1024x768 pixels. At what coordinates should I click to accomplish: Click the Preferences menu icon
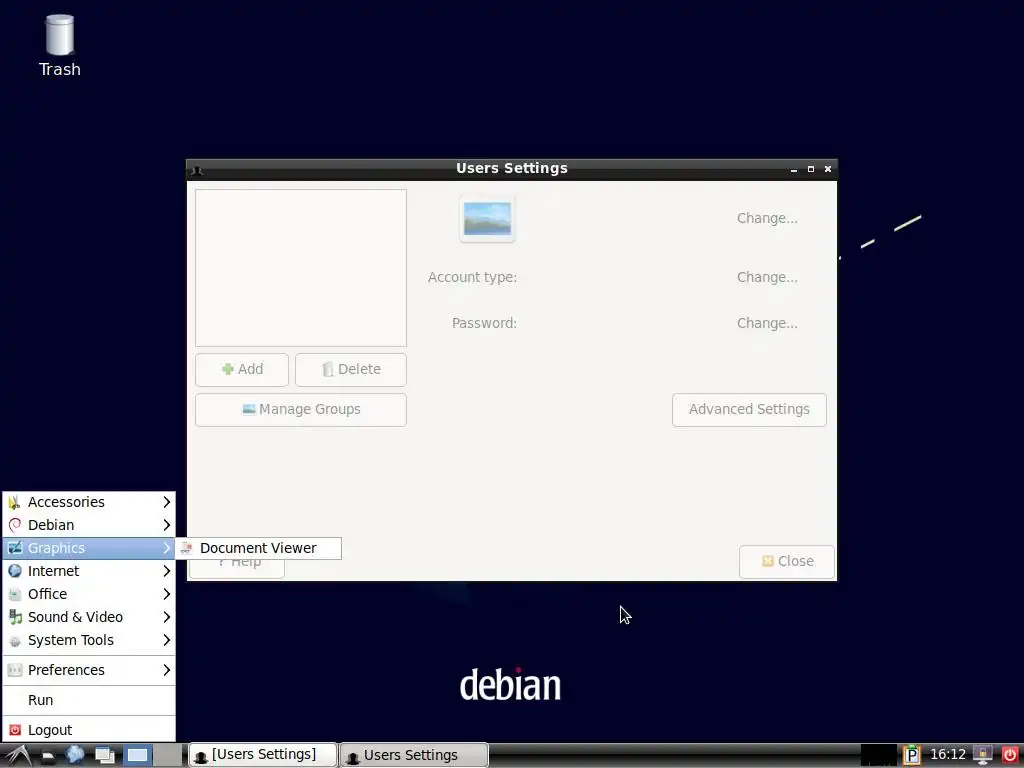[14, 670]
